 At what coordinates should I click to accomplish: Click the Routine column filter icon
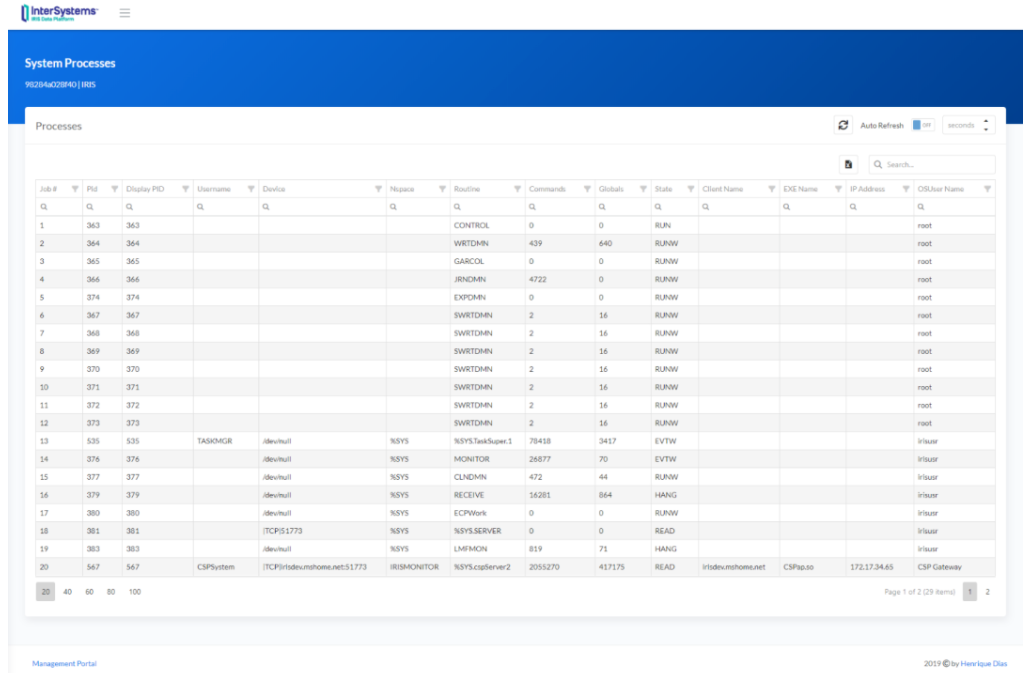pos(517,188)
